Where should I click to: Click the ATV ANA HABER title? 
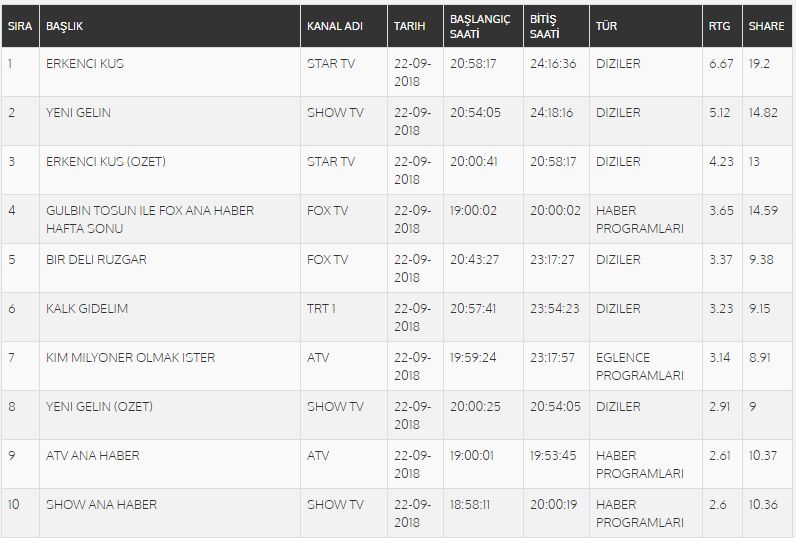(x=92, y=455)
